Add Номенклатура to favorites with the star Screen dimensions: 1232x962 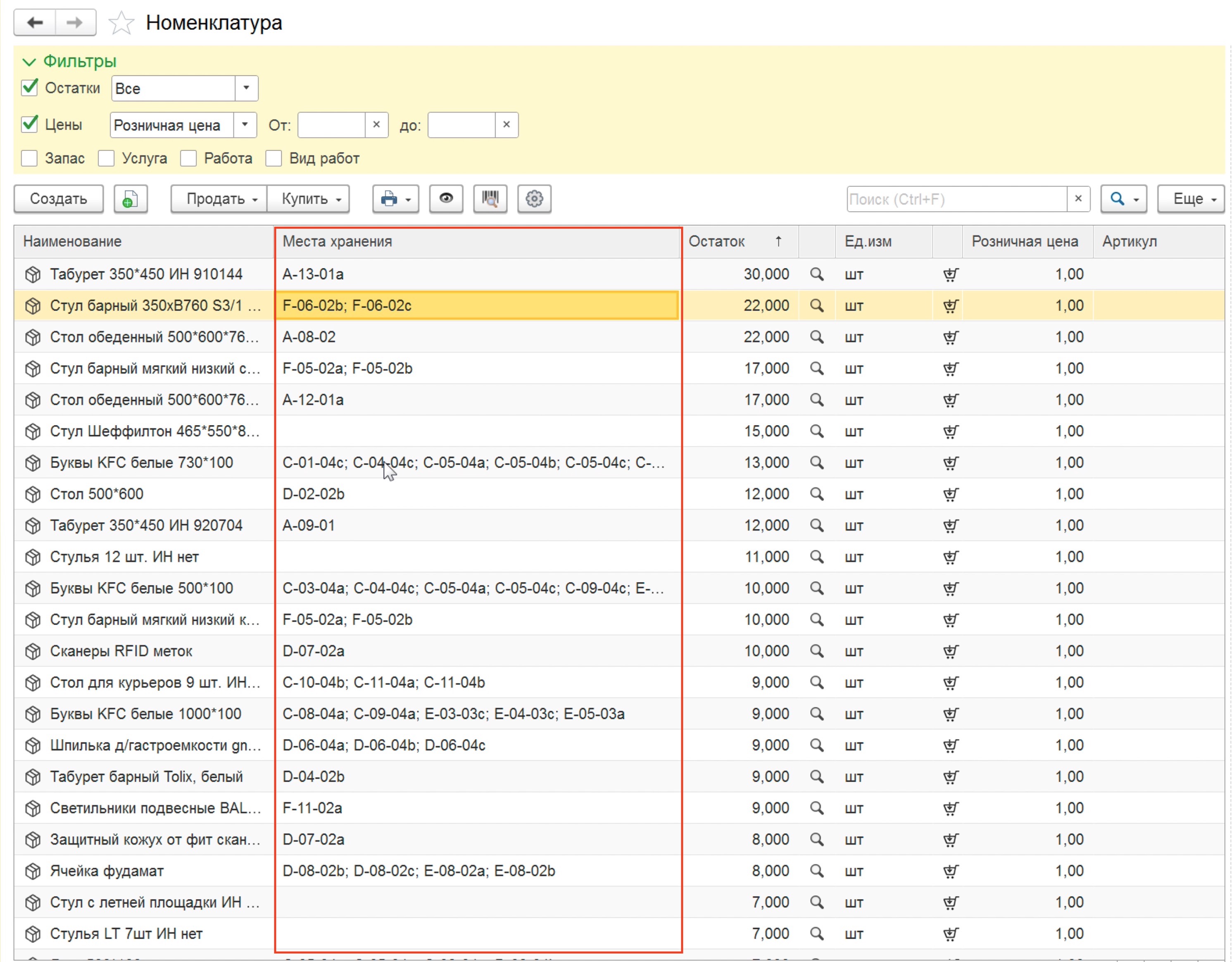pos(121,23)
